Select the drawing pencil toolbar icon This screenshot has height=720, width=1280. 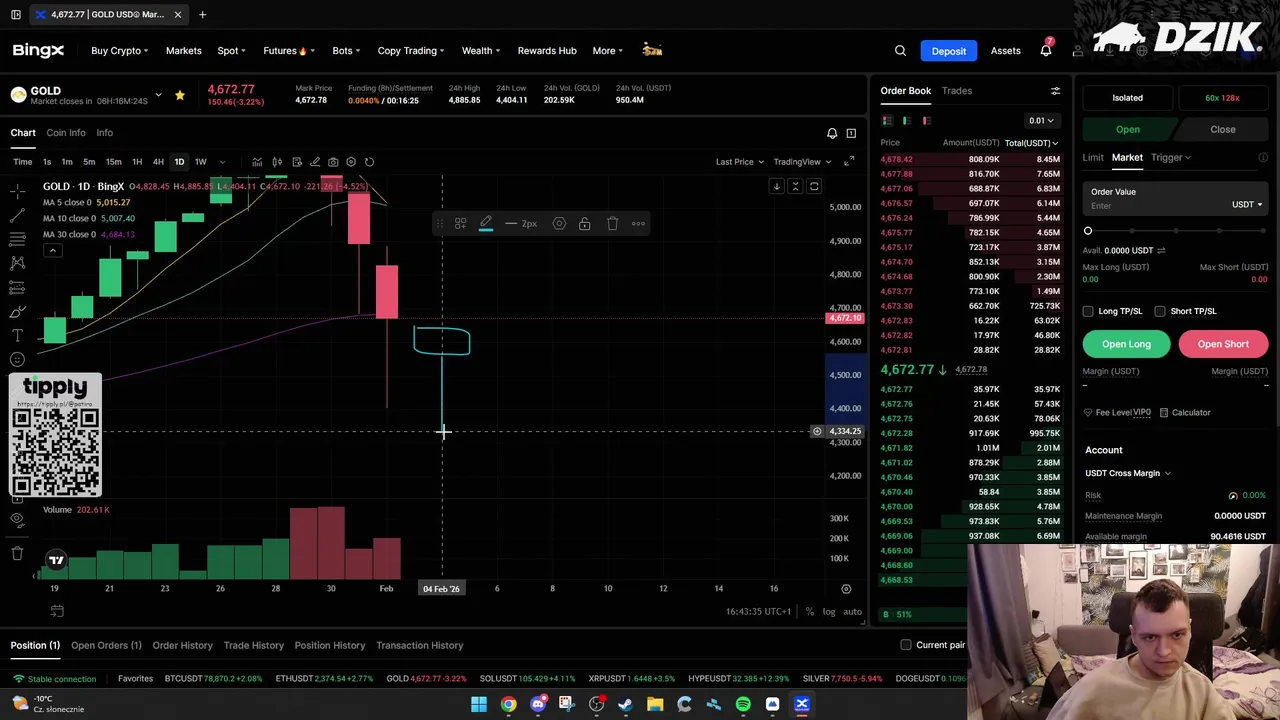tap(315, 162)
